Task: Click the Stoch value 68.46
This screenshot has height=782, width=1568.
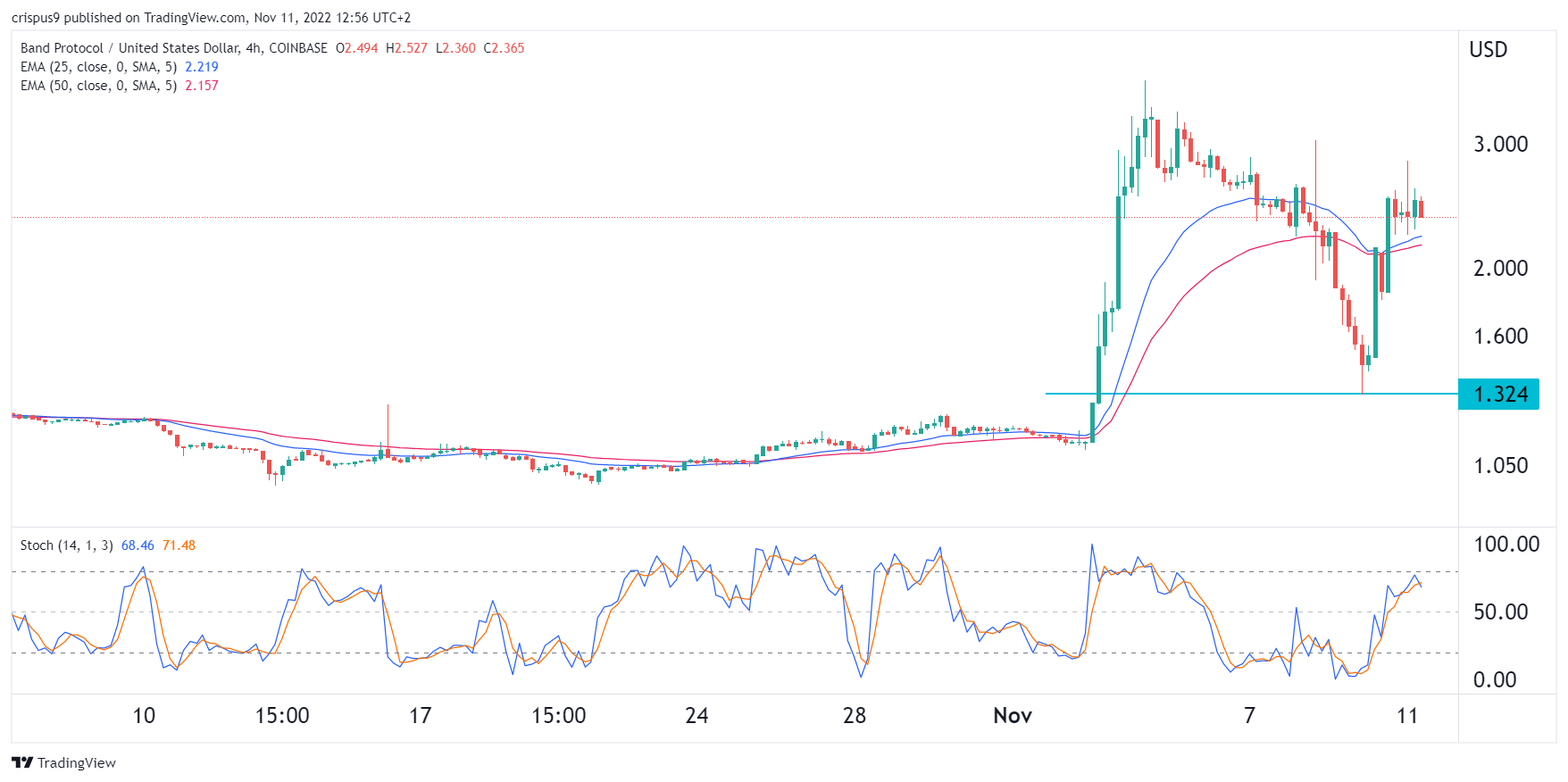Action: tap(138, 545)
